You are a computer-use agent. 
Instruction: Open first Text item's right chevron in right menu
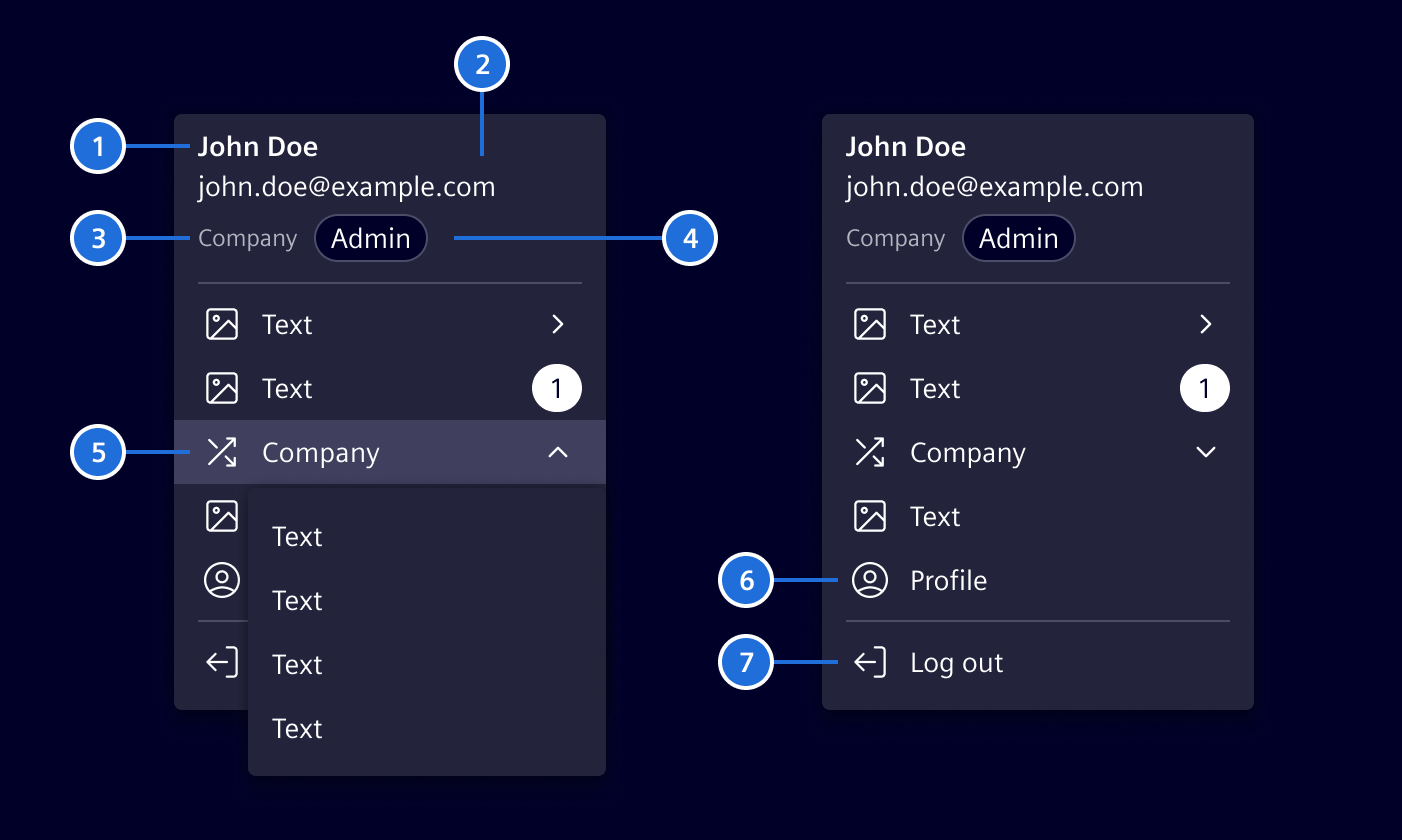[x=1206, y=325]
